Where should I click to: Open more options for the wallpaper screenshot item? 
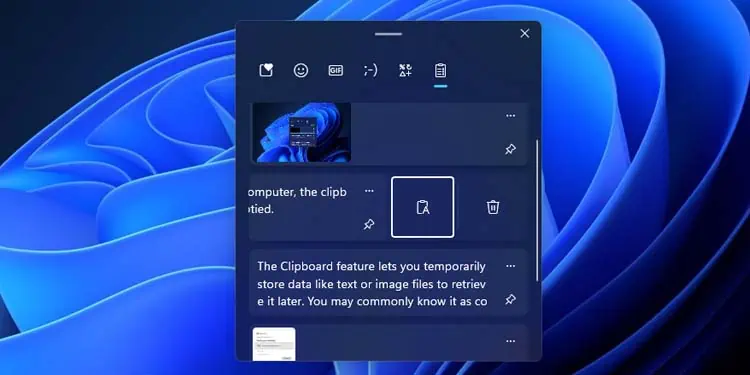511,115
